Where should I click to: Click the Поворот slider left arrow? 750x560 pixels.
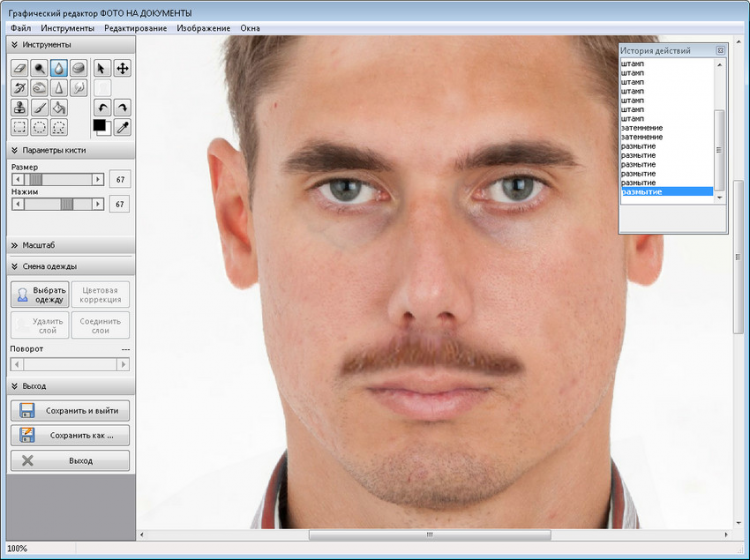click(x=17, y=364)
